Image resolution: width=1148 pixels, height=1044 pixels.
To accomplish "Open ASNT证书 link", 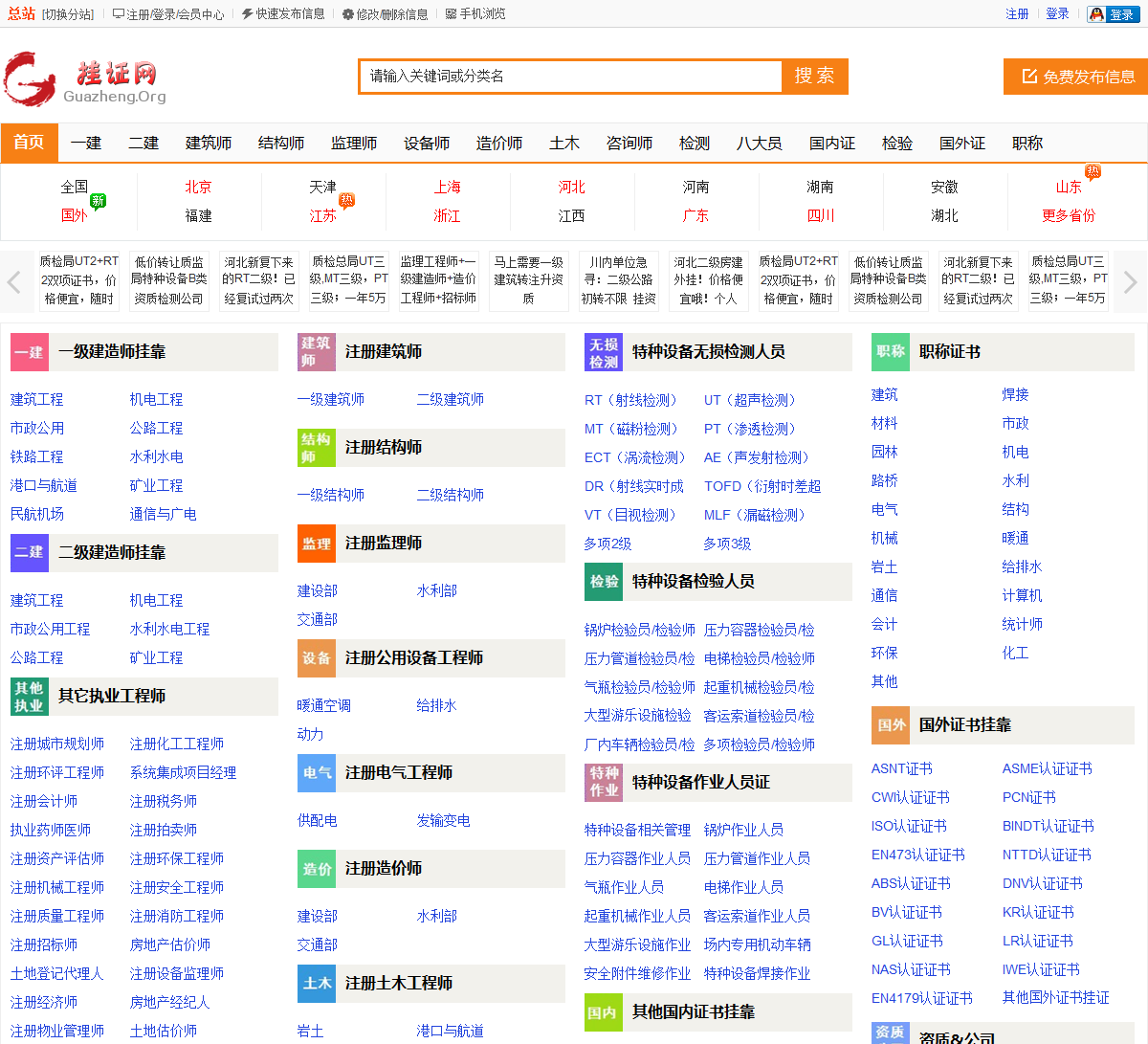I will tap(902, 769).
